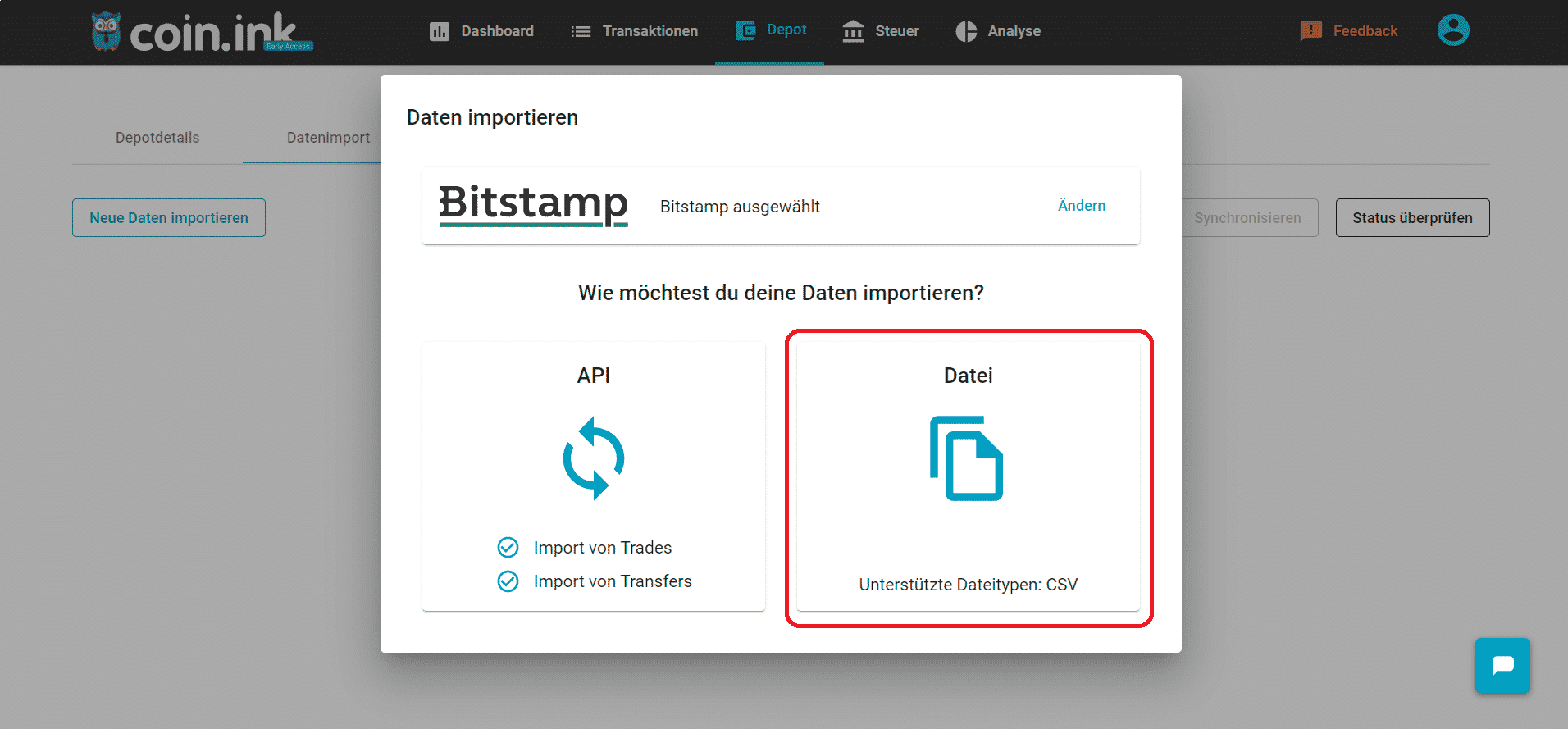This screenshot has height=729, width=1568.
Task: Select Depot in the top navigation
Action: click(770, 30)
